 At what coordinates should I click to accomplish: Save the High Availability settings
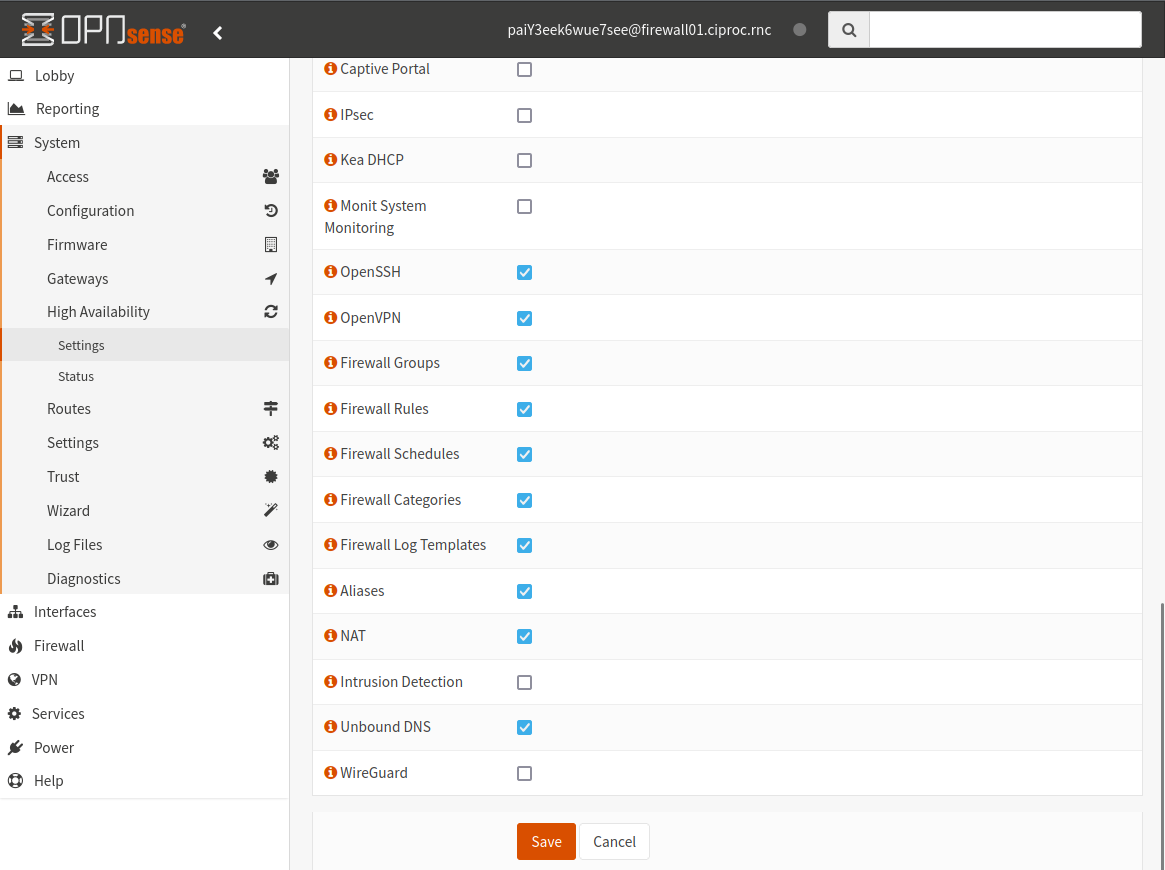[546, 841]
